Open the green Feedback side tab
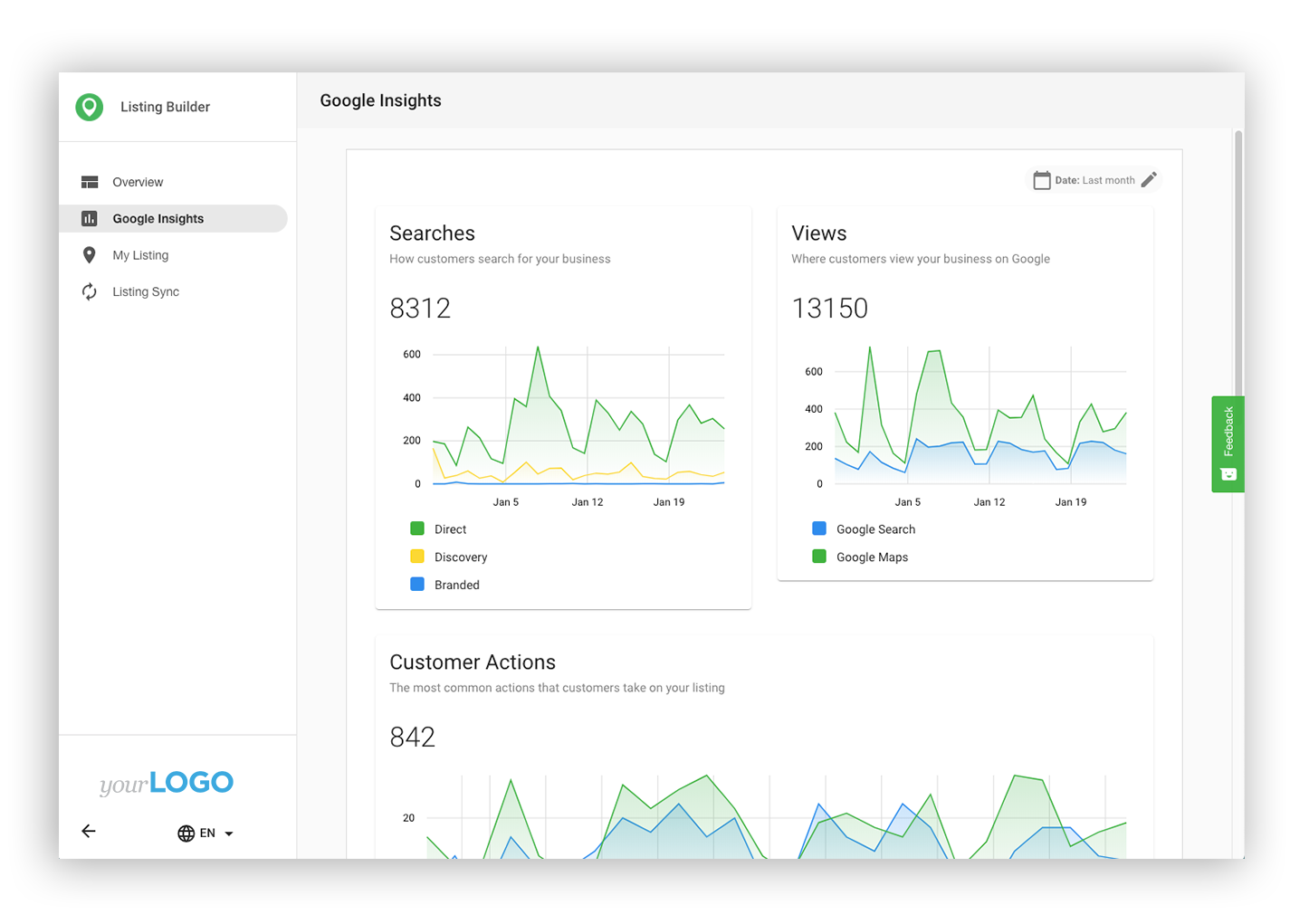Viewport: 1290px width, 924px height. (x=1228, y=444)
